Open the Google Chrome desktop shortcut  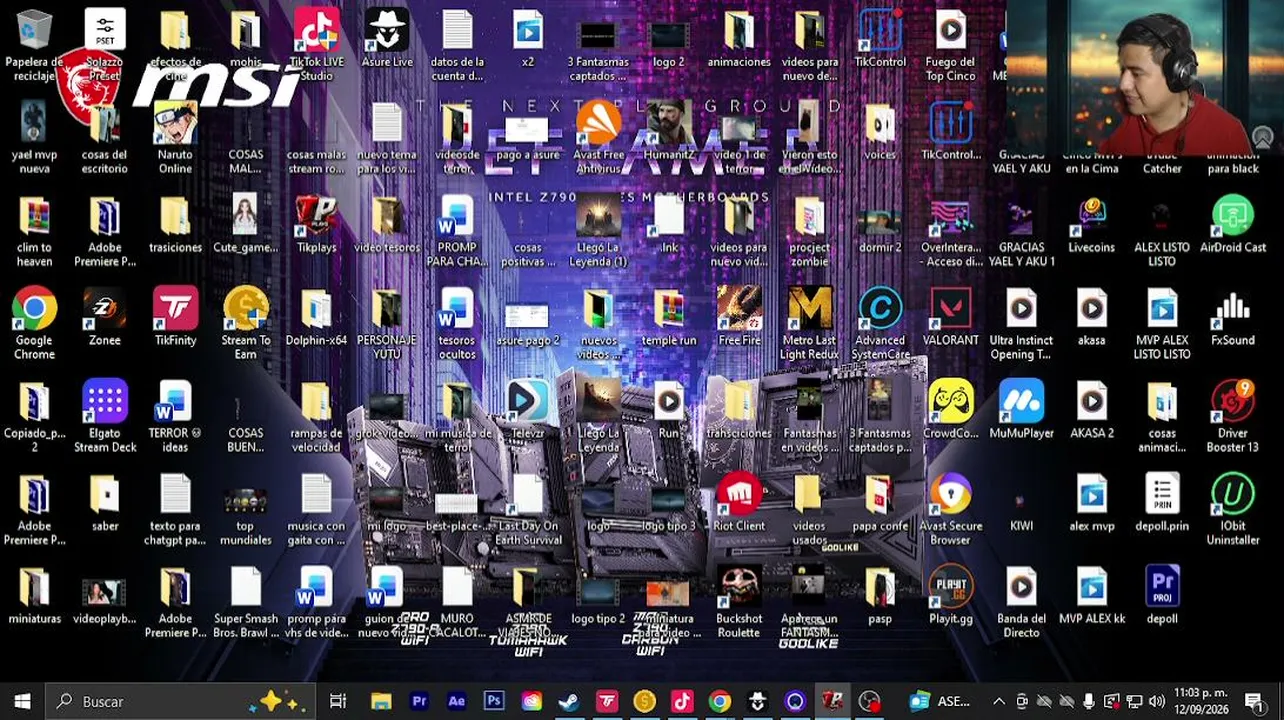(x=34, y=324)
